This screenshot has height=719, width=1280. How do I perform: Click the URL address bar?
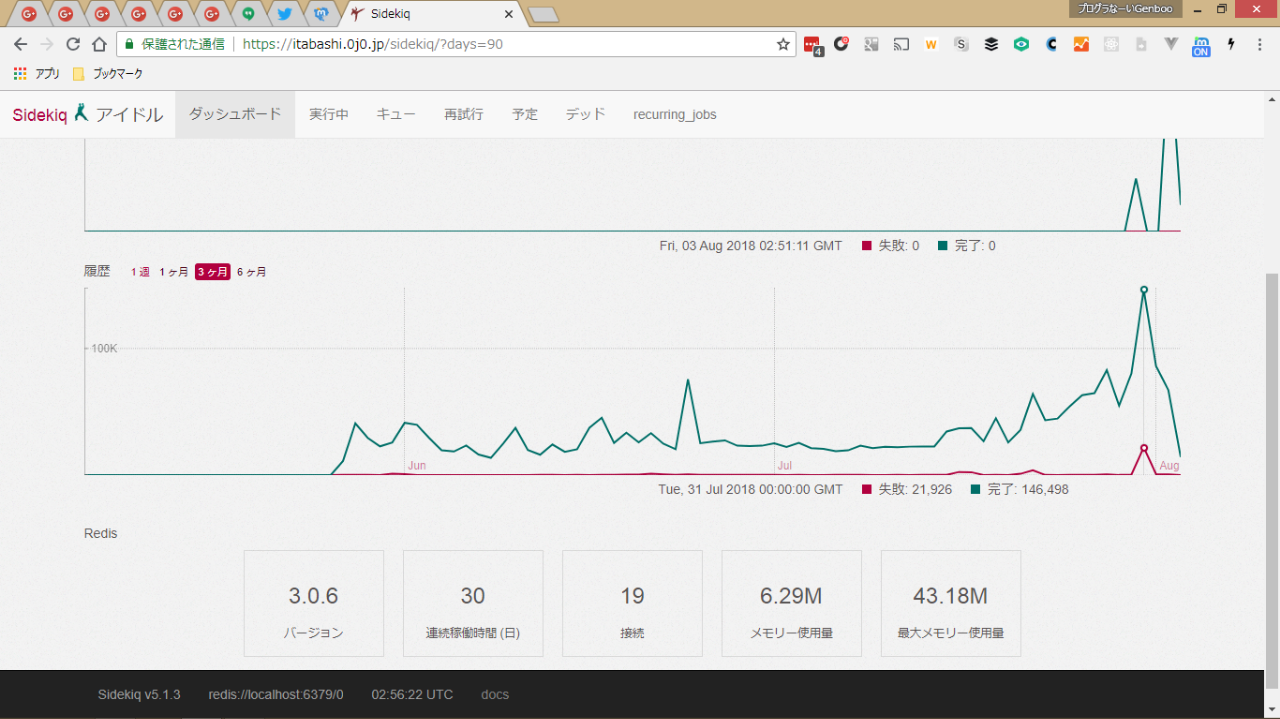pos(500,44)
